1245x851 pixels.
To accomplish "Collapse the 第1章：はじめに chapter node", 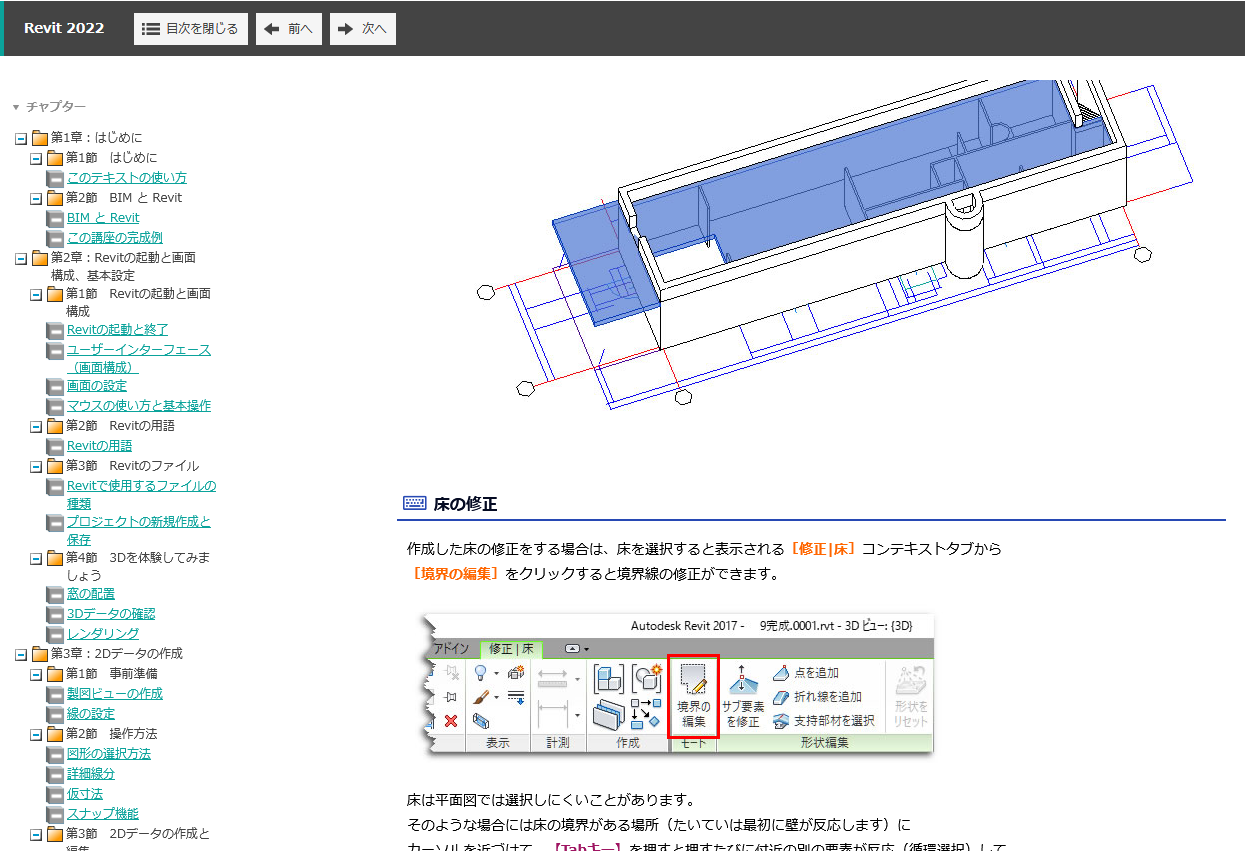I will 21,138.
